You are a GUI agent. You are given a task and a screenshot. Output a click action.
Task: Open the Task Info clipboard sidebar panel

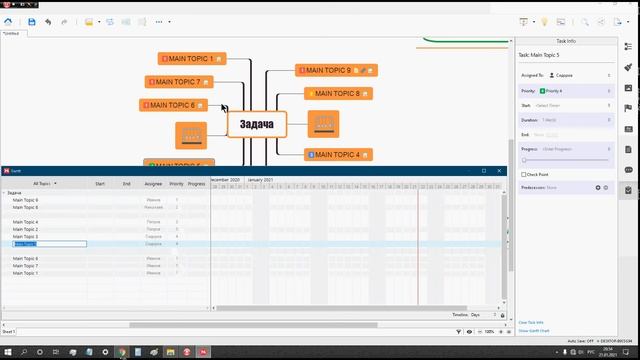[x=629, y=190]
